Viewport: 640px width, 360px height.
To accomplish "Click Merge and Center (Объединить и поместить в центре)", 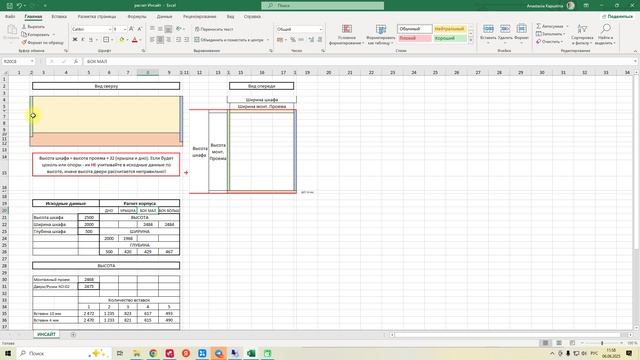I will (229, 40).
